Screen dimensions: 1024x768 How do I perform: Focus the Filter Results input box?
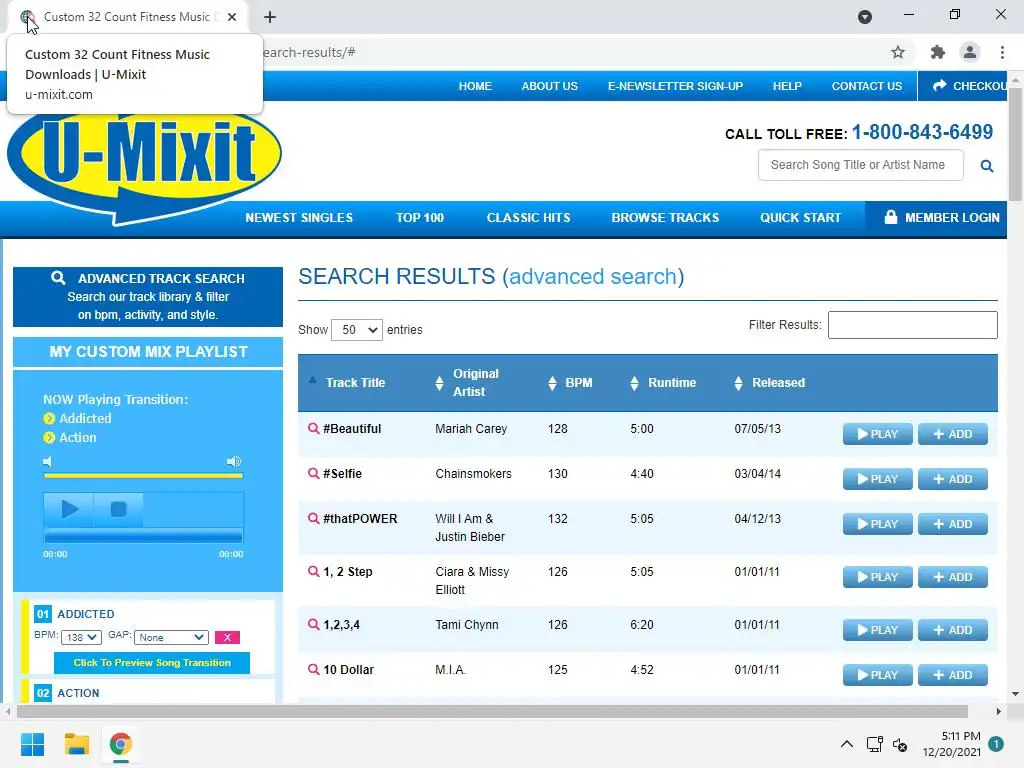[912, 325]
